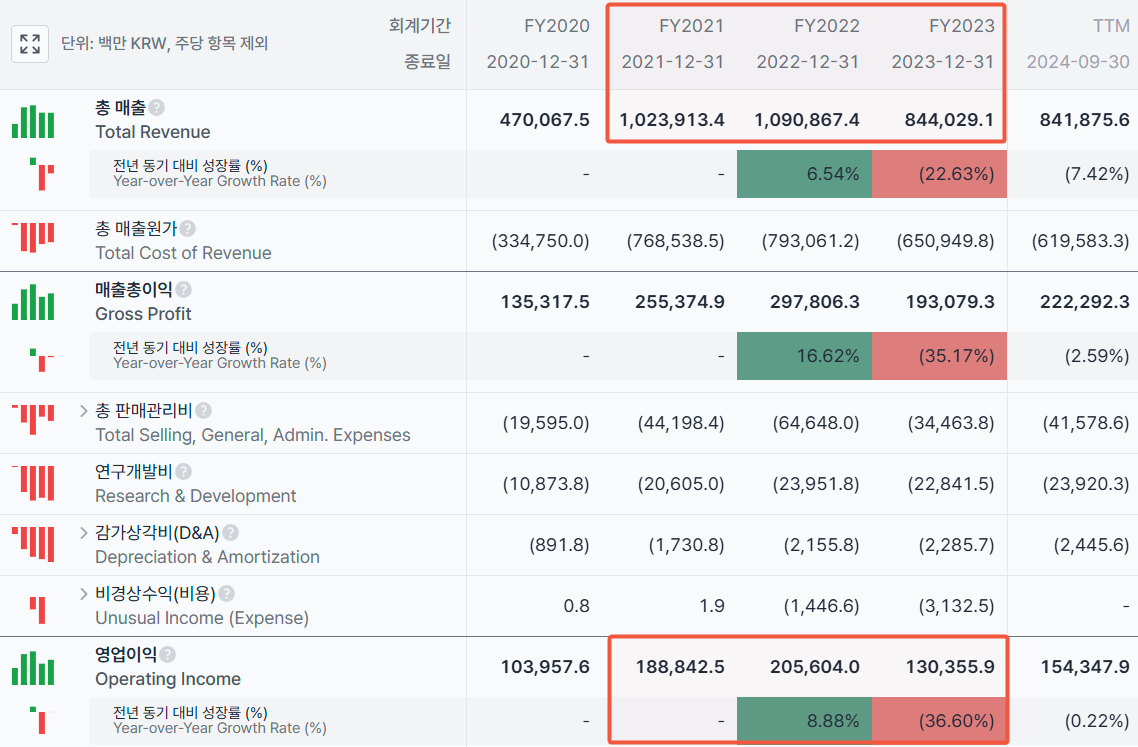
Task: Open the help tooltip for 연구개발비
Action: [x=183, y=472]
